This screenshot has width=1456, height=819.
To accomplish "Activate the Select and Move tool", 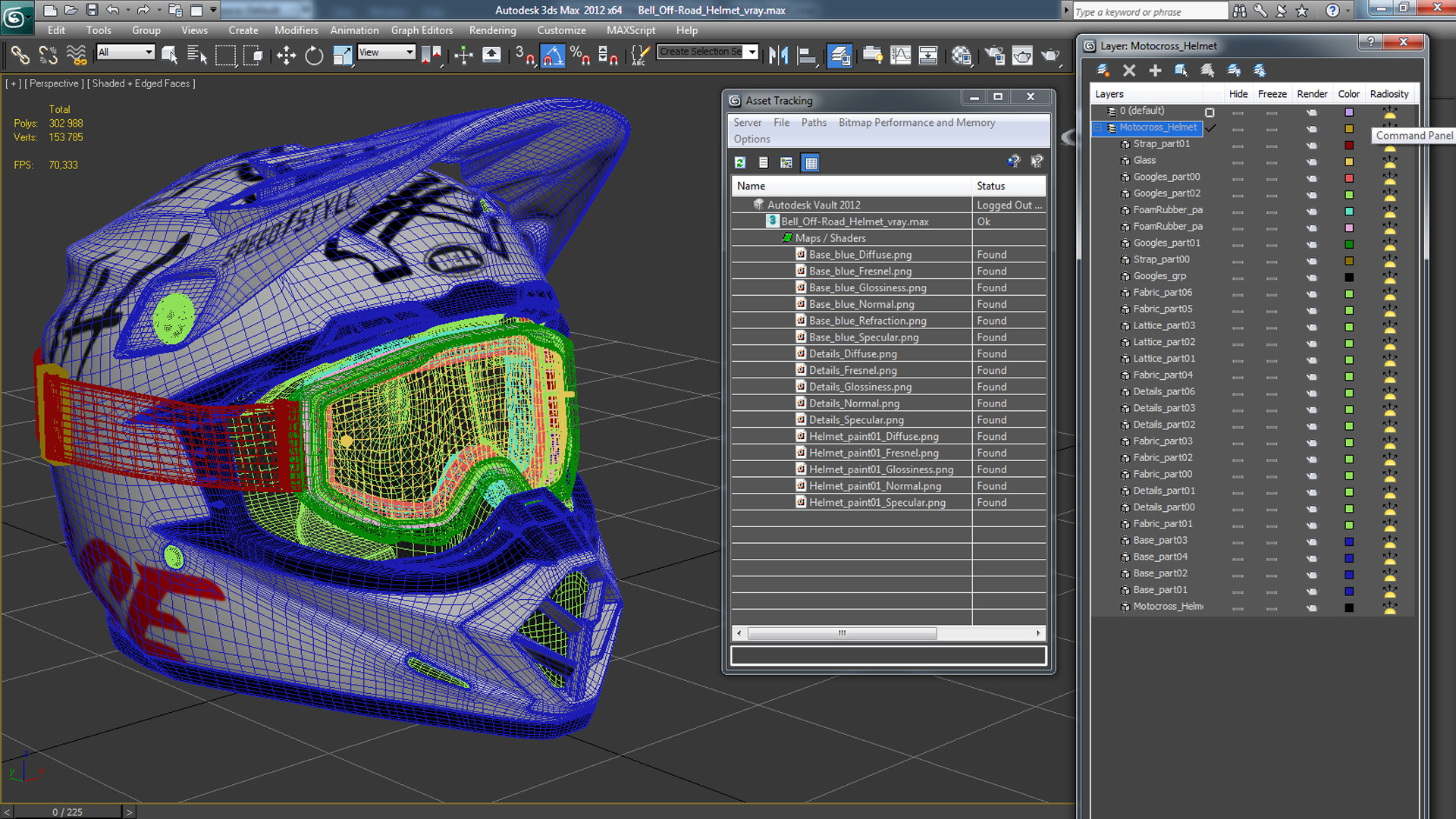I will tap(286, 55).
